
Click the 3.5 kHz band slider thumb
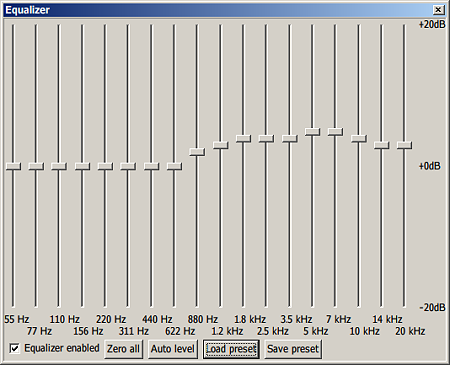pos(290,138)
